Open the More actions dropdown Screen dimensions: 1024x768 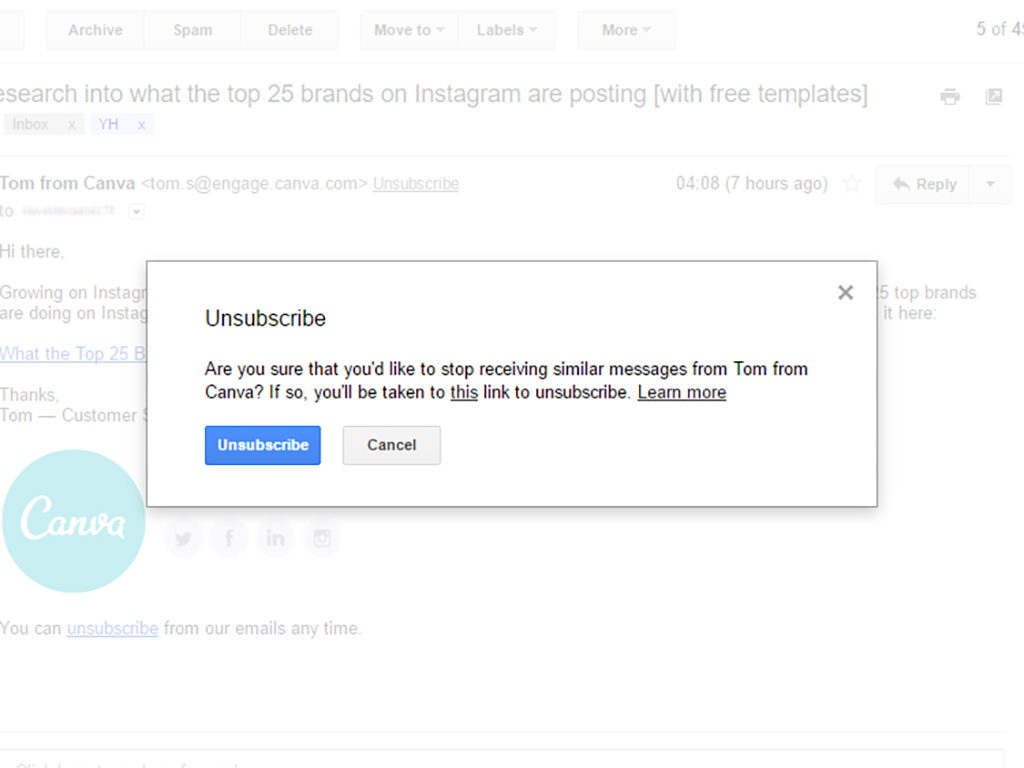[626, 30]
